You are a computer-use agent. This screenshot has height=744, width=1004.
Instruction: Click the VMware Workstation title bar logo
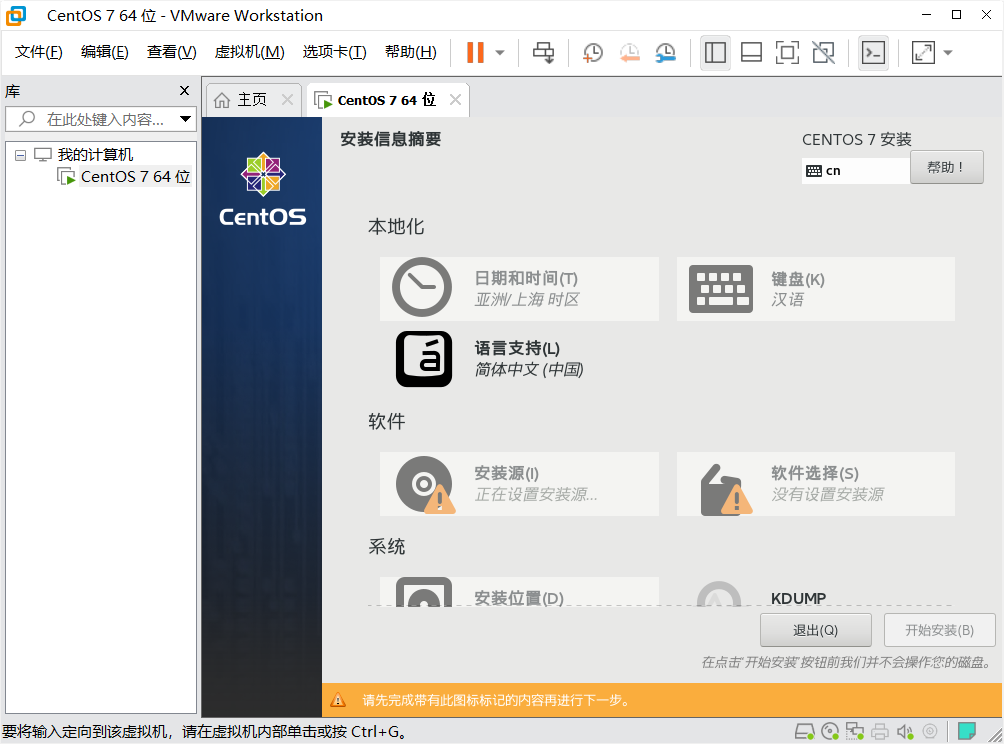tap(16, 15)
